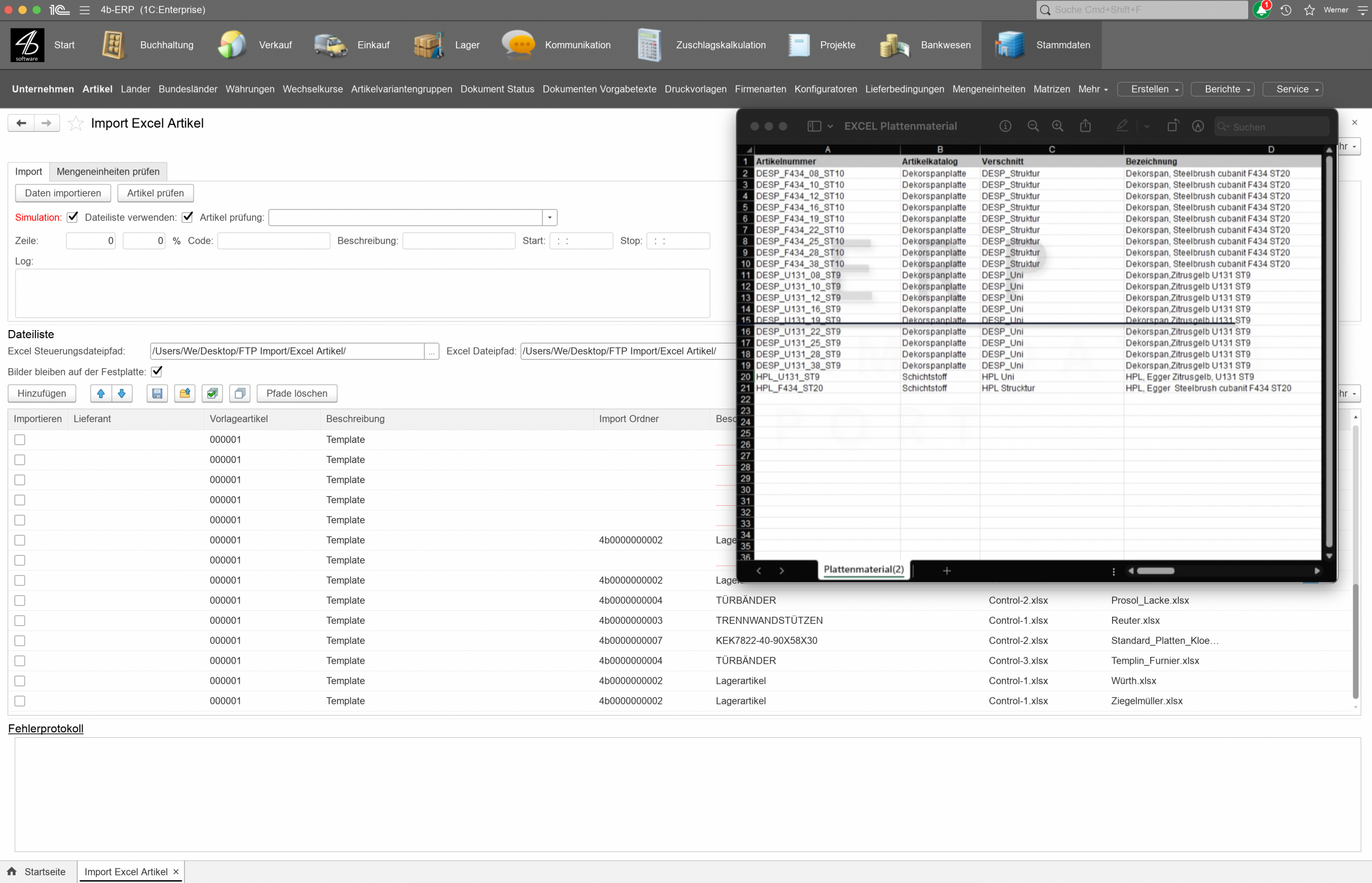Toggle Dateiliste verwenden off
Screen dimensions: 1372x883
coord(188,217)
